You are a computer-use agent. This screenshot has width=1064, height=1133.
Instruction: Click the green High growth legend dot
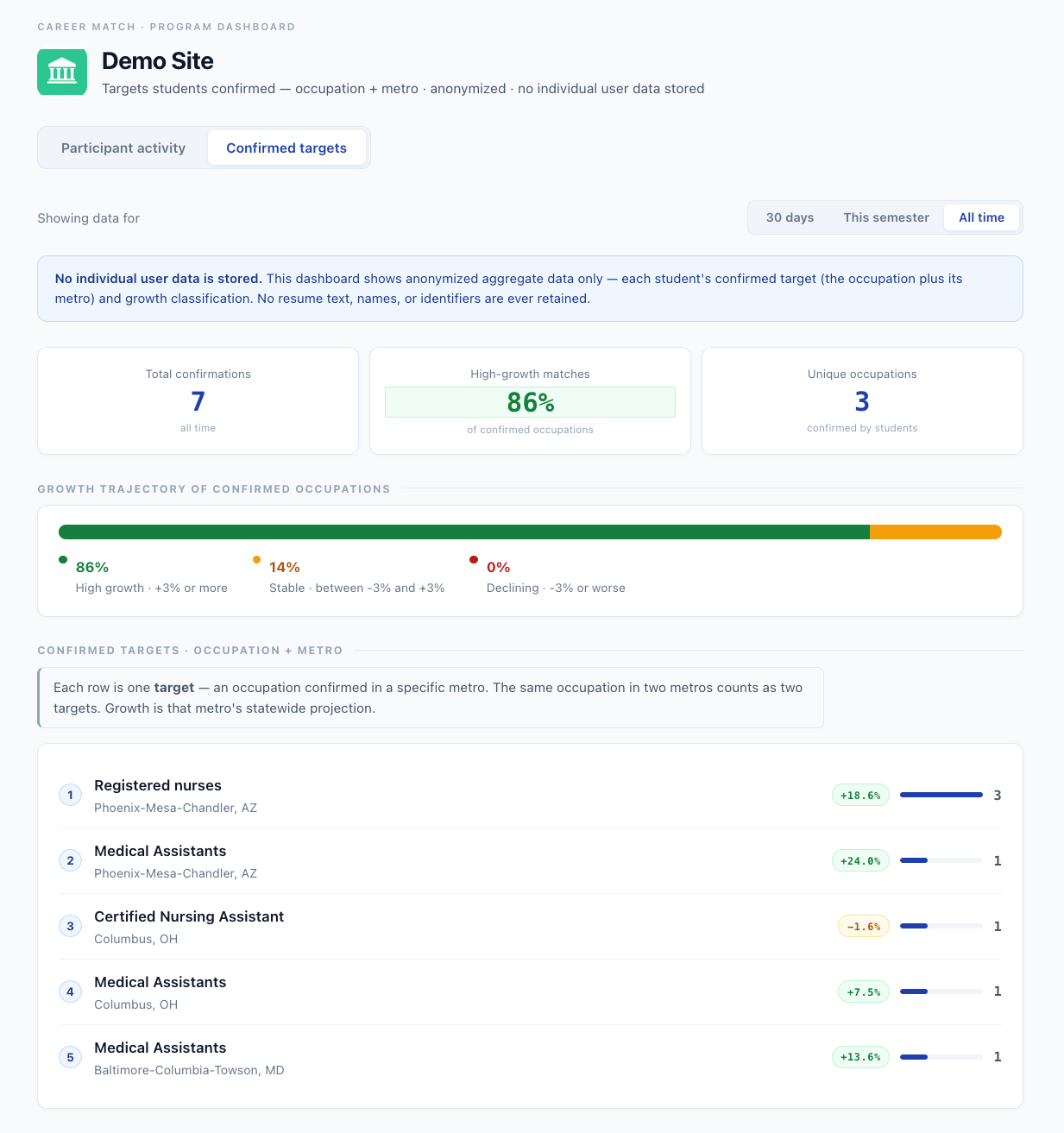point(63,559)
